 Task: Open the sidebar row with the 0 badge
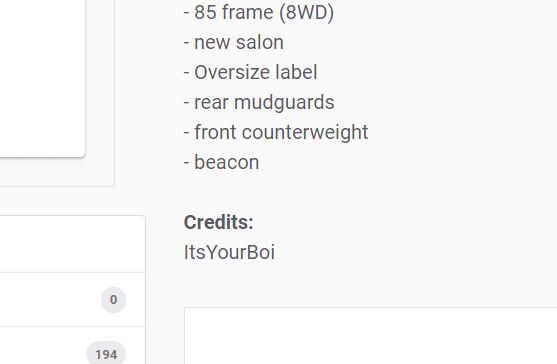[x=72, y=300]
